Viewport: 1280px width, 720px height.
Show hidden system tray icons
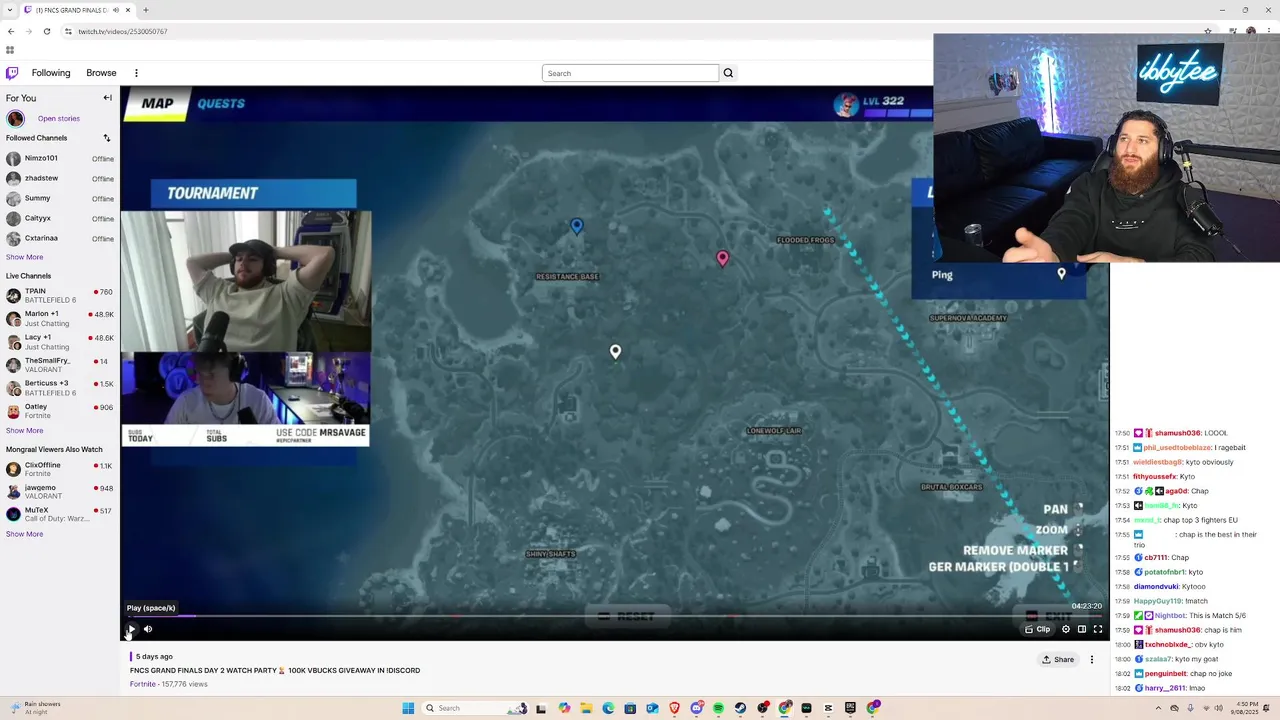point(1159,708)
